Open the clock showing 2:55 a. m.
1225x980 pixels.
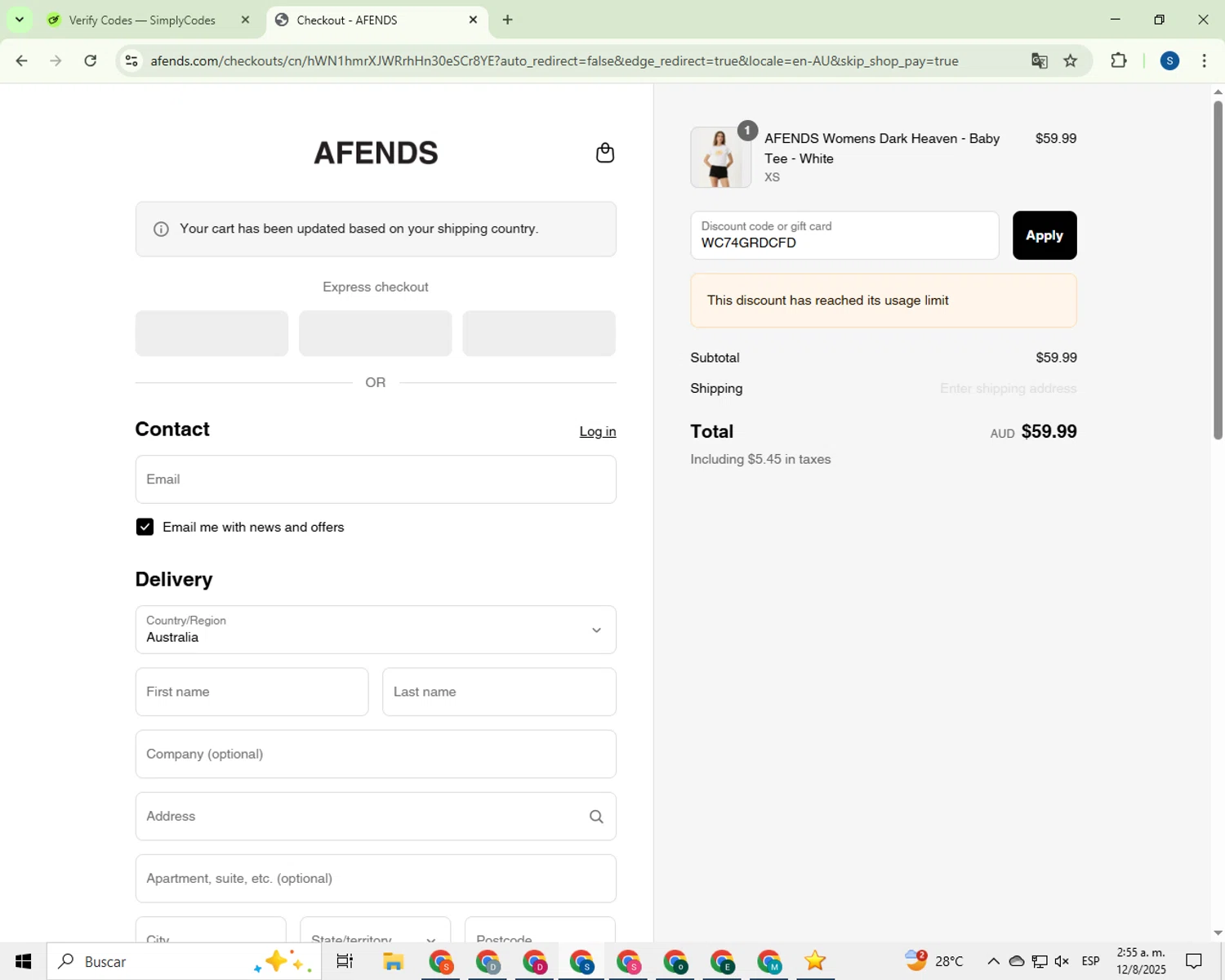tap(1141, 961)
